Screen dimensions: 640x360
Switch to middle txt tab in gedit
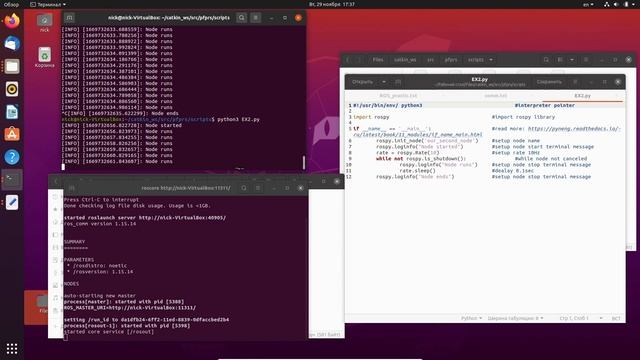pyautogui.click(x=496, y=96)
